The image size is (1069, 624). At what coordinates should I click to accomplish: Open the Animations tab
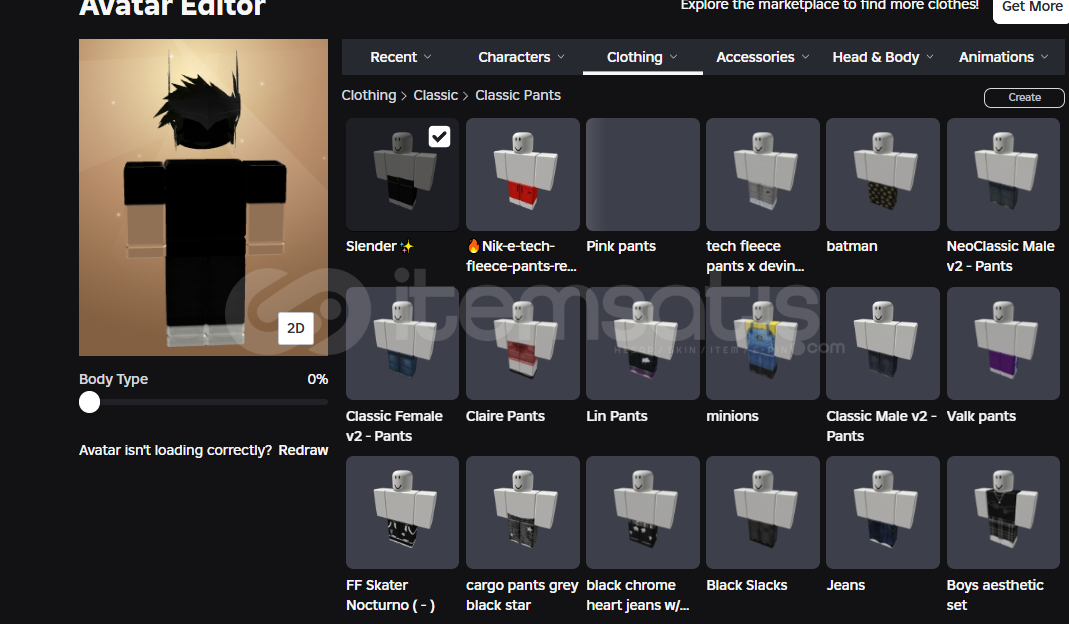(1004, 57)
